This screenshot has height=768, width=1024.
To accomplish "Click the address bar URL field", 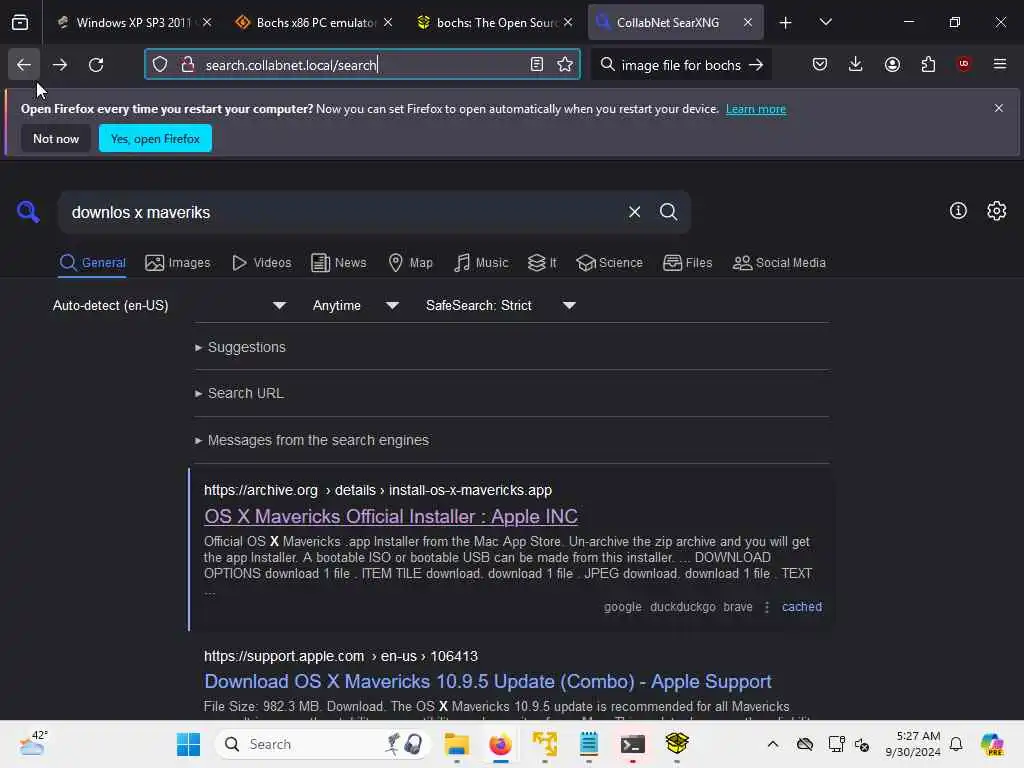I will pos(362,65).
